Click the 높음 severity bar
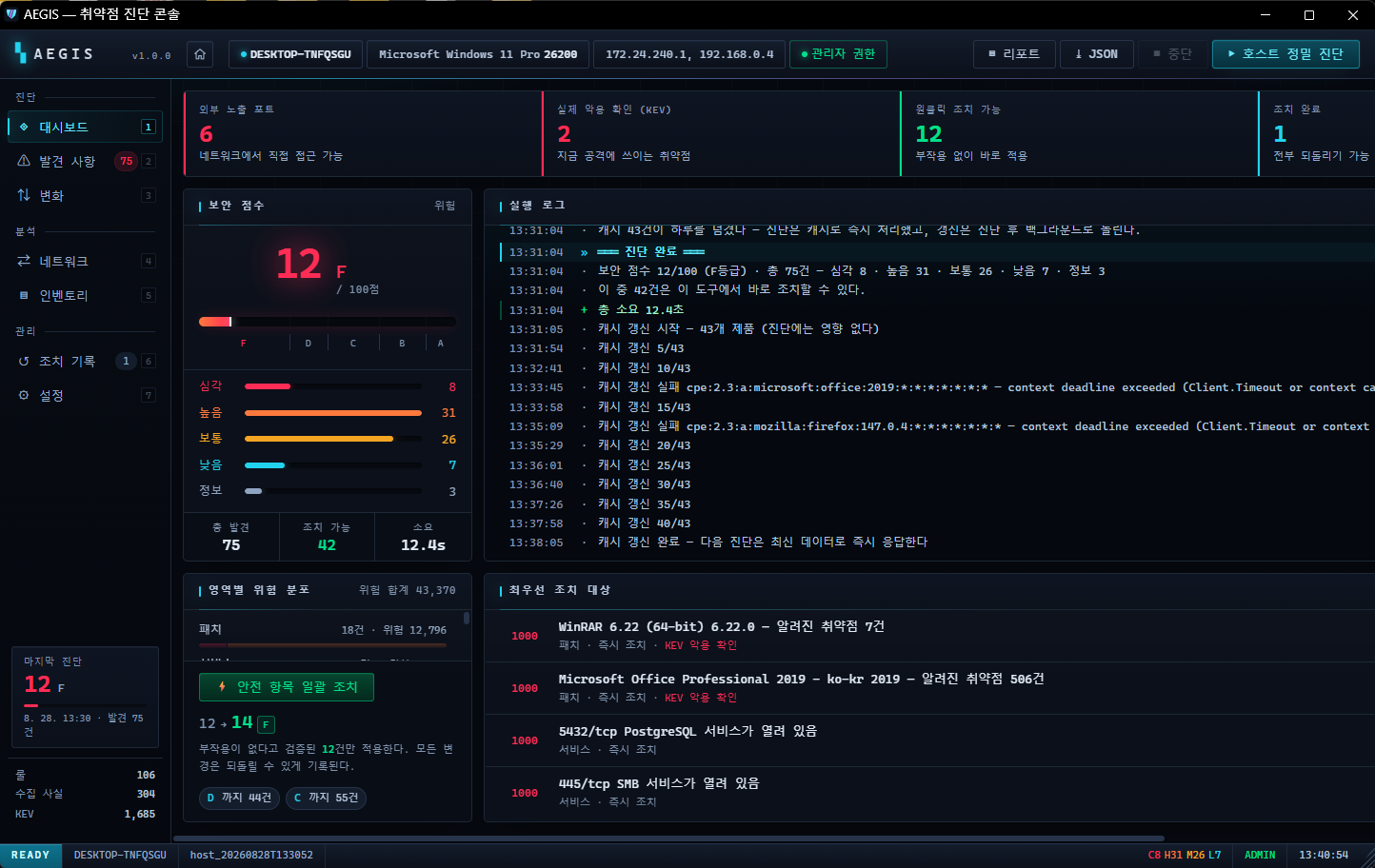Screen dimensions: 1375x868 pyautogui.click(x=333, y=413)
